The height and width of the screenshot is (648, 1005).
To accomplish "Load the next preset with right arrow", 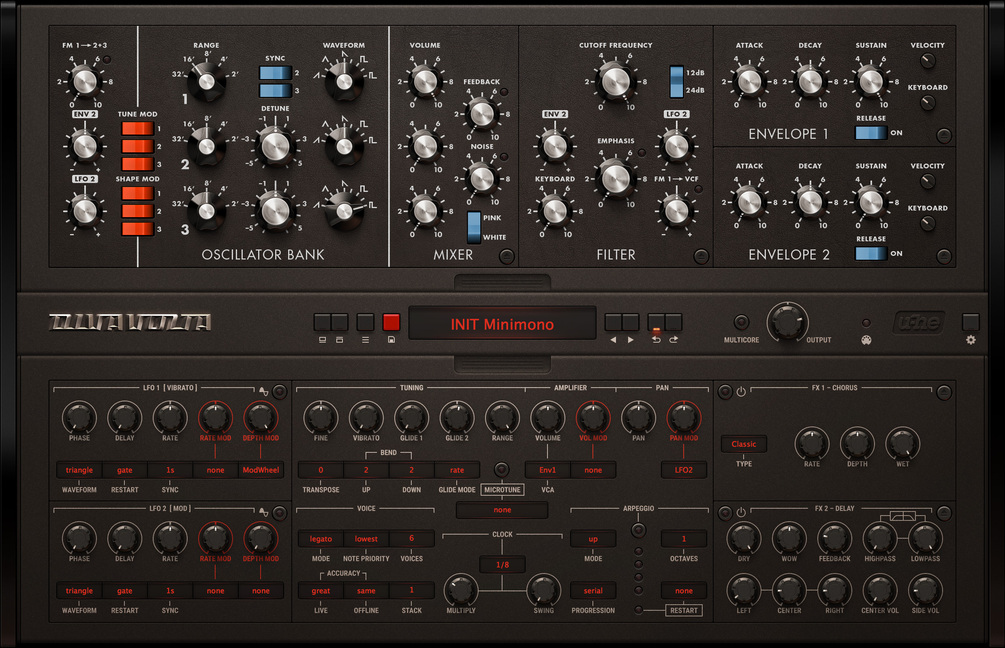I will (x=631, y=322).
